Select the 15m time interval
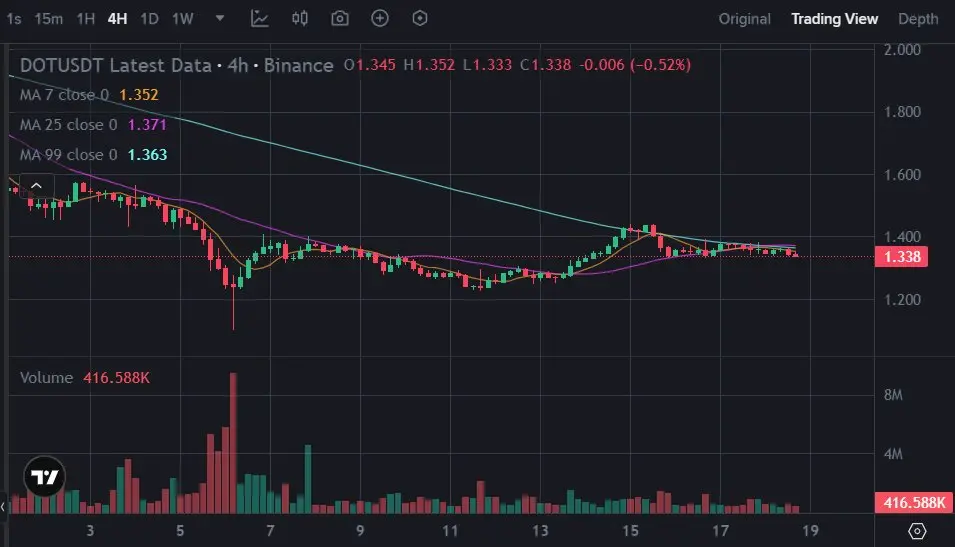Viewport: 955px width, 547px height. 48,18
